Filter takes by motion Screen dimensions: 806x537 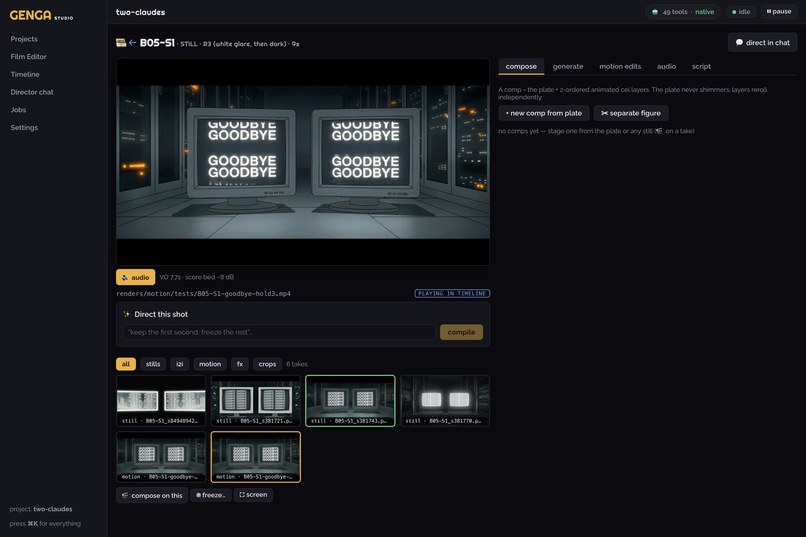point(210,364)
